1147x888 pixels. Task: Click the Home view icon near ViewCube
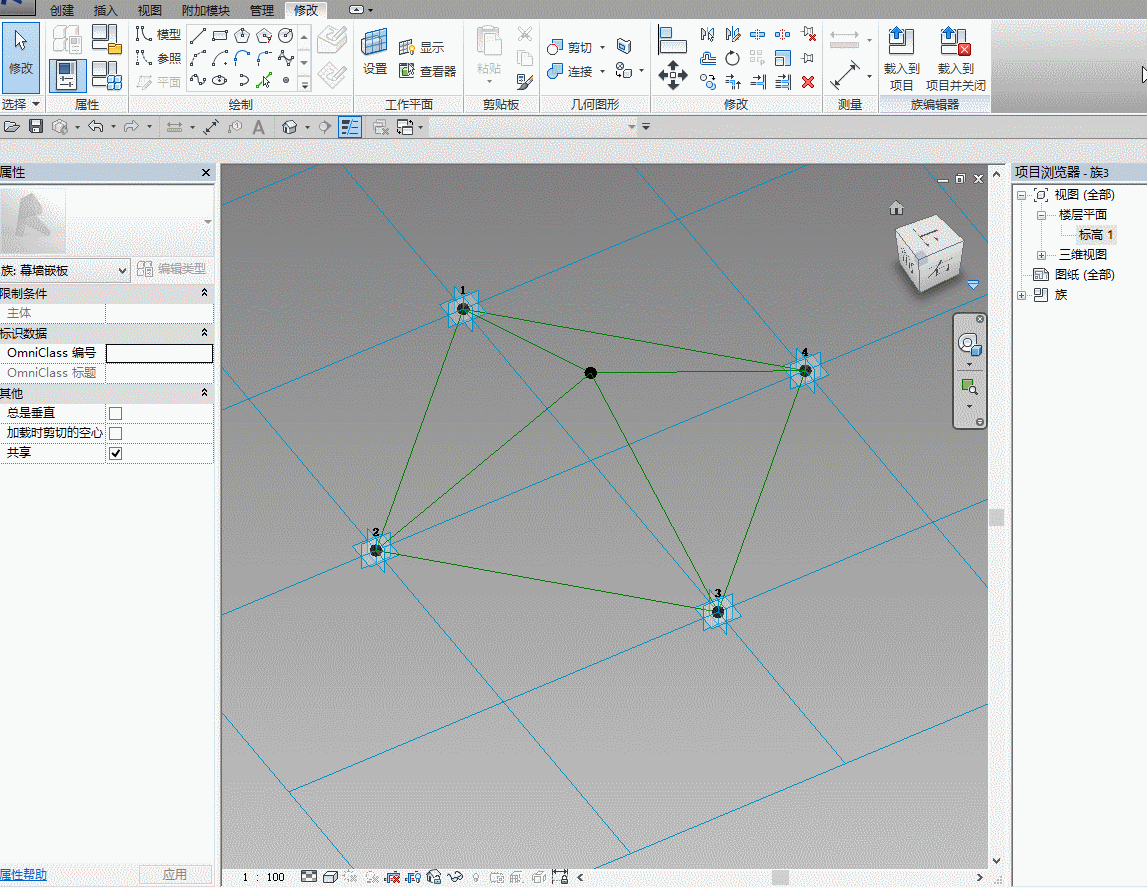click(896, 208)
